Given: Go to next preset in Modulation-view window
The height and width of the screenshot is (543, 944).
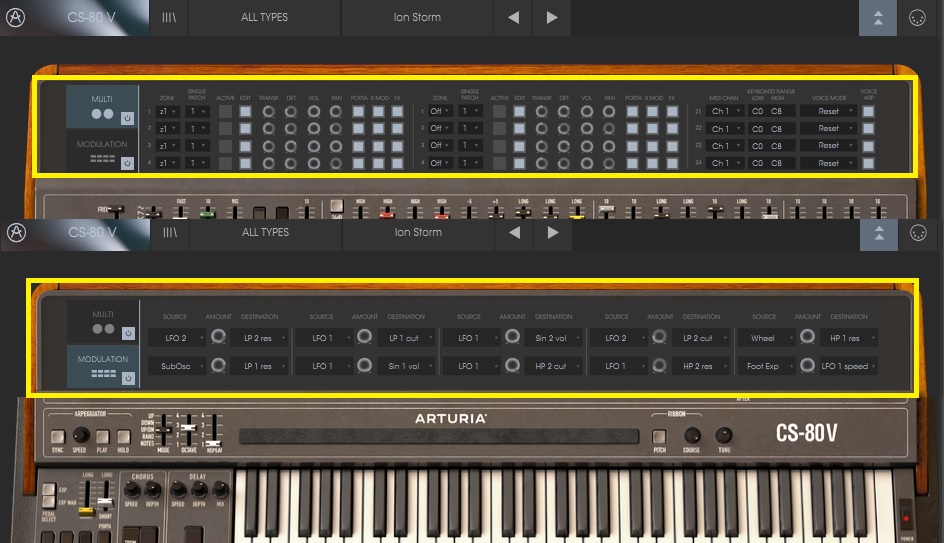Looking at the screenshot, I should 553,232.
